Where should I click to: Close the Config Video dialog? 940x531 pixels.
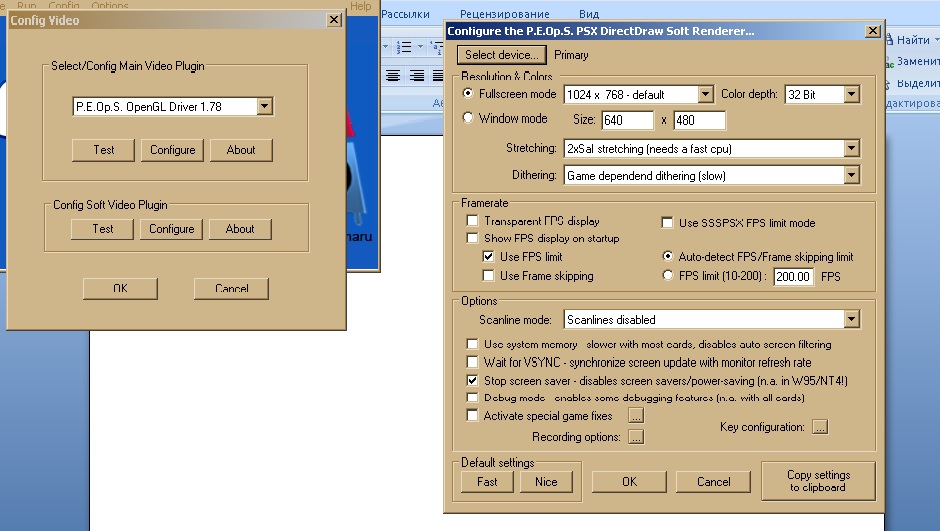tap(334, 20)
